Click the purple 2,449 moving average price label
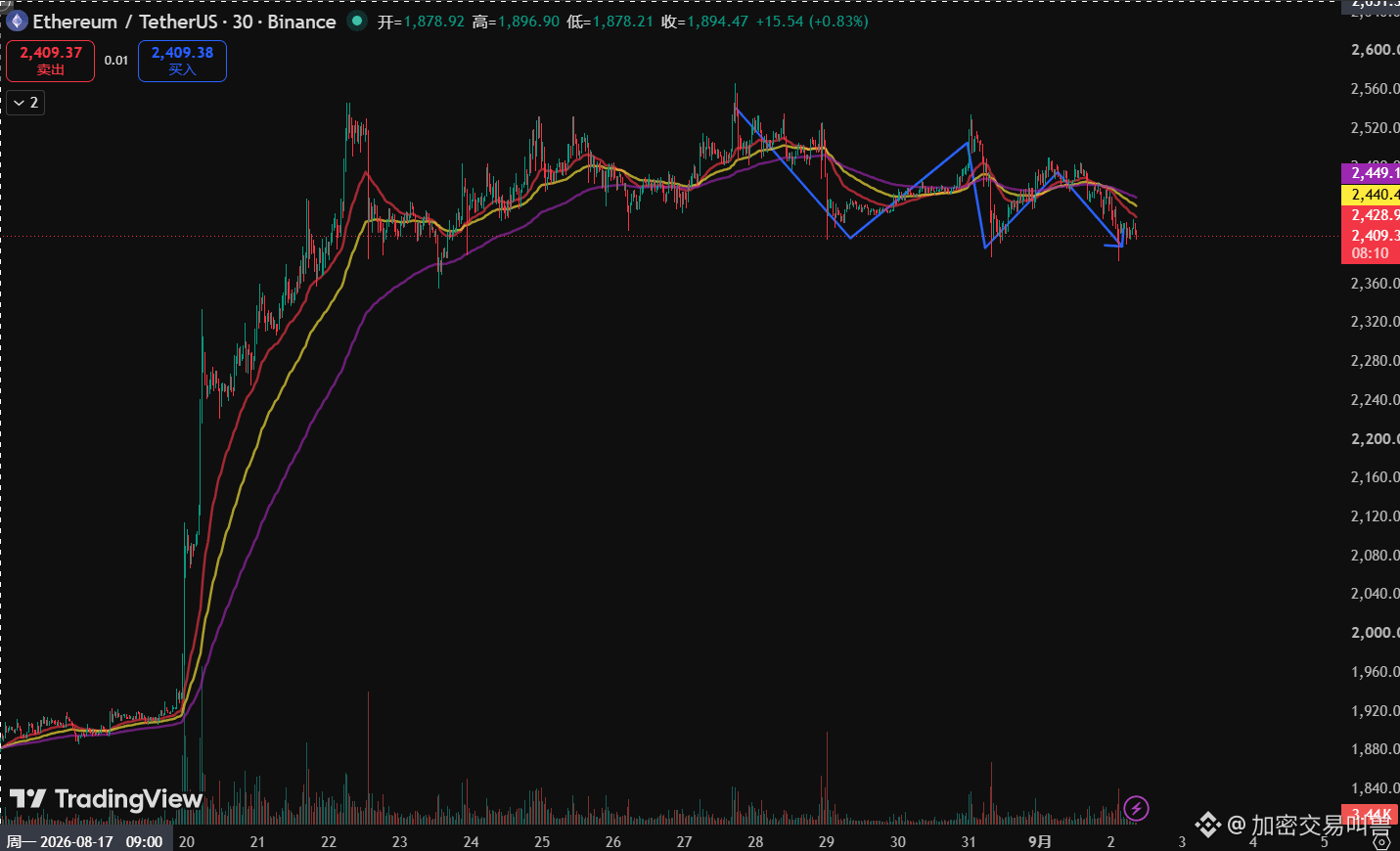 click(1371, 173)
